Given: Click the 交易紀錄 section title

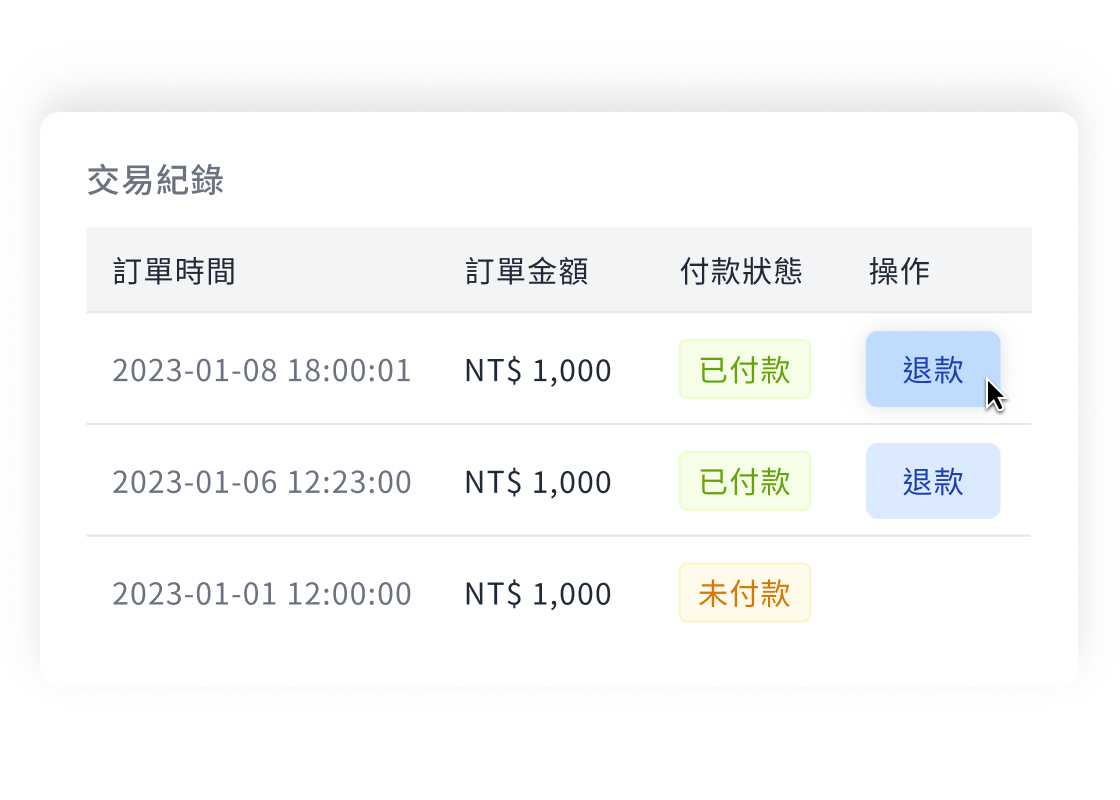Looking at the screenshot, I should click(x=155, y=181).
